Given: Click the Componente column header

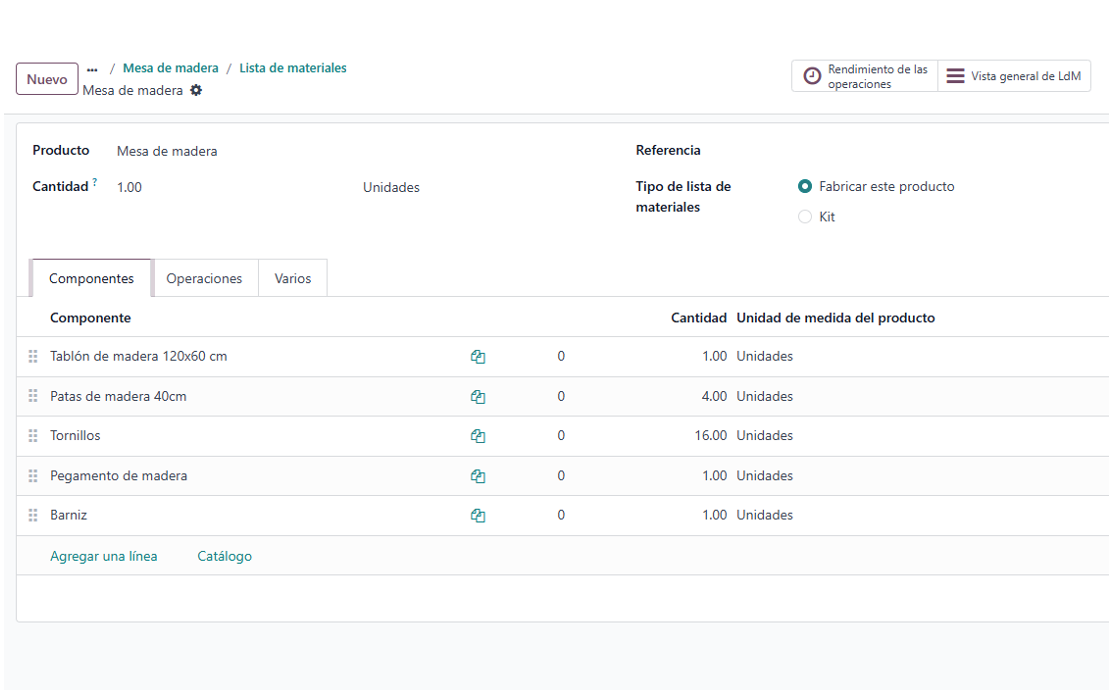Looking at the screenshot, I should pyautogui.click(x=91, y=318).
